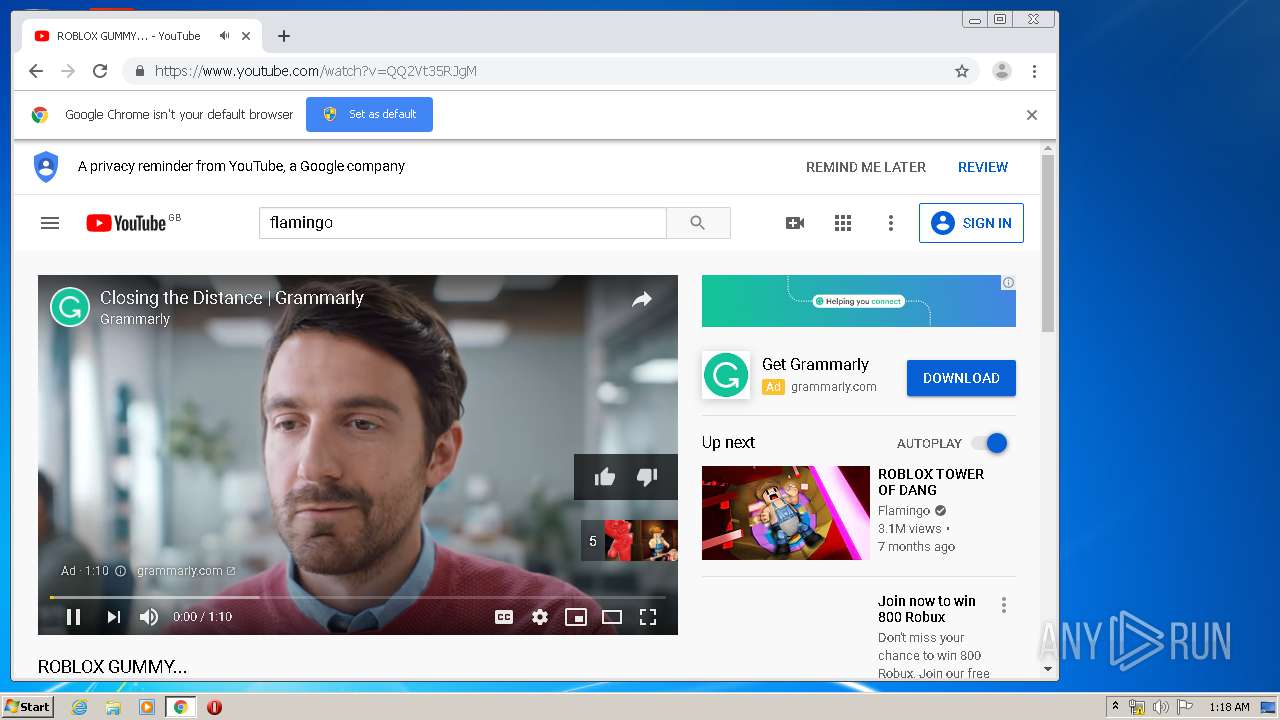The image size is (1280, 720).
Task: Pause the video playback
Action: click(x=73, y=617)
